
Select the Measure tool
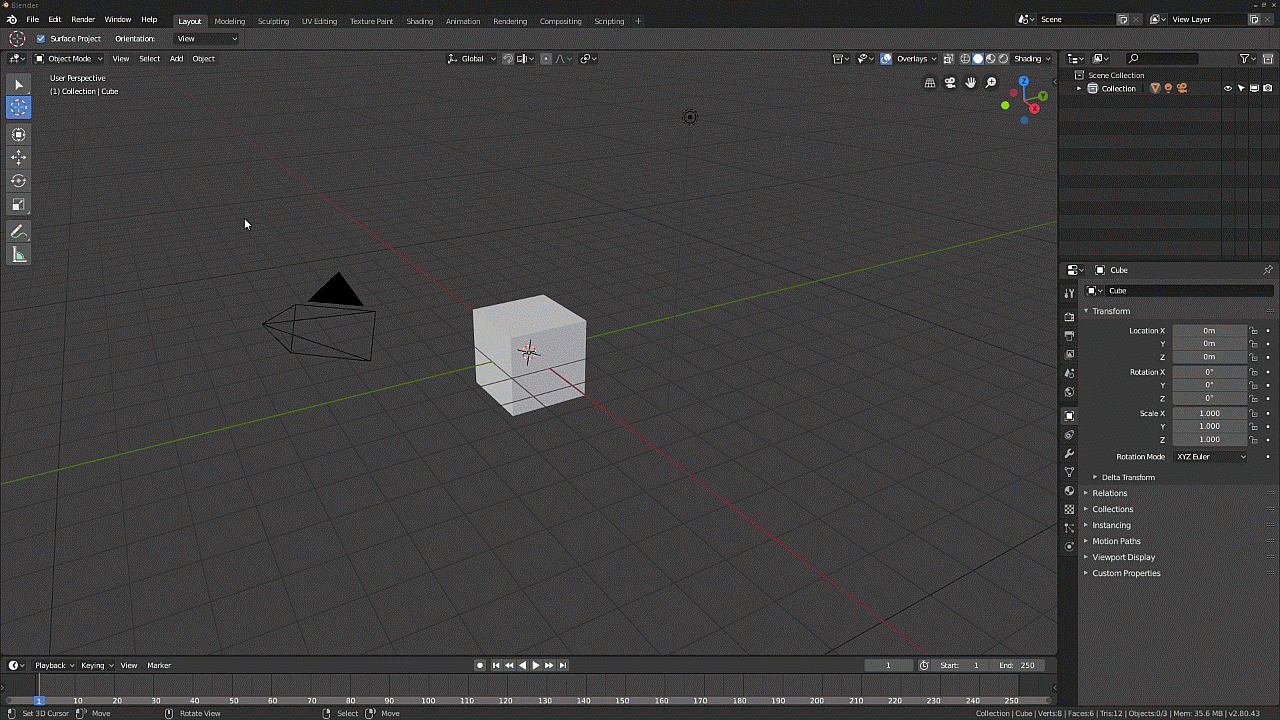point(18,254)
